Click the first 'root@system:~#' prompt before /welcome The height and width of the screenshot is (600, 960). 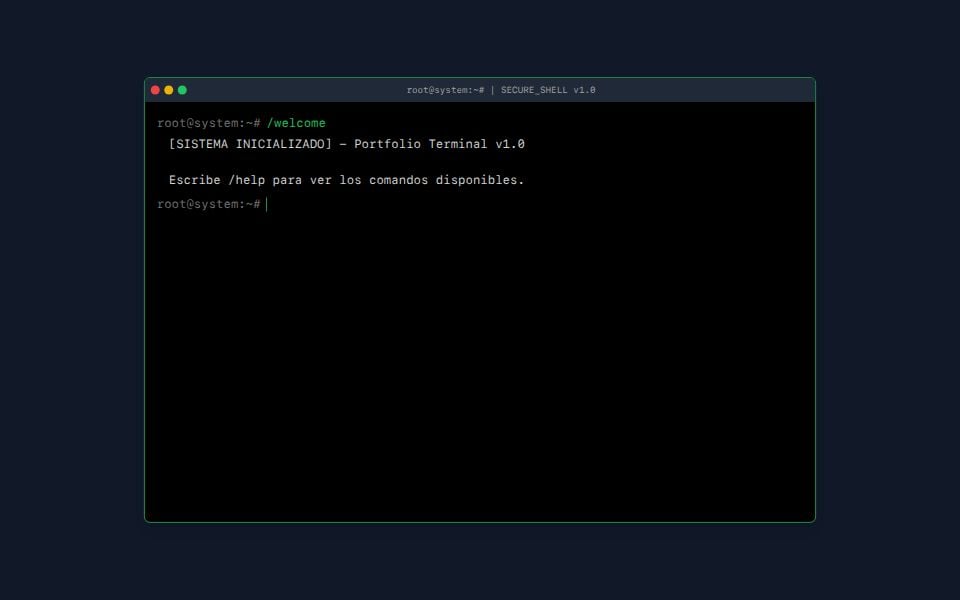coord(209,123)
